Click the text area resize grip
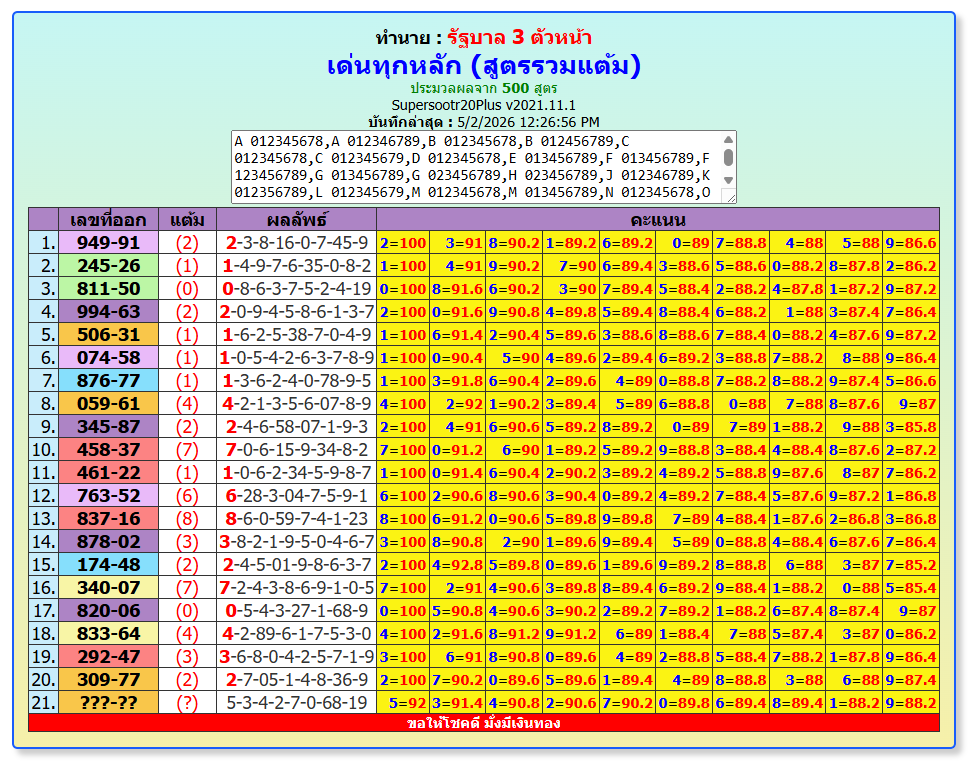 click(730, 197)
